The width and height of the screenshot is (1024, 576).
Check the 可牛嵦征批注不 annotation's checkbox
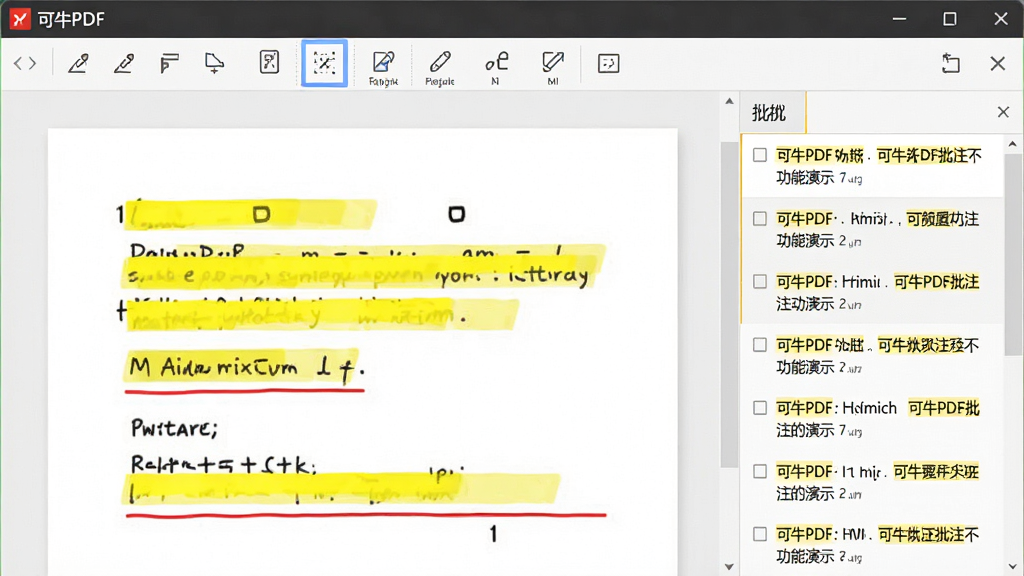pos(760,534)
